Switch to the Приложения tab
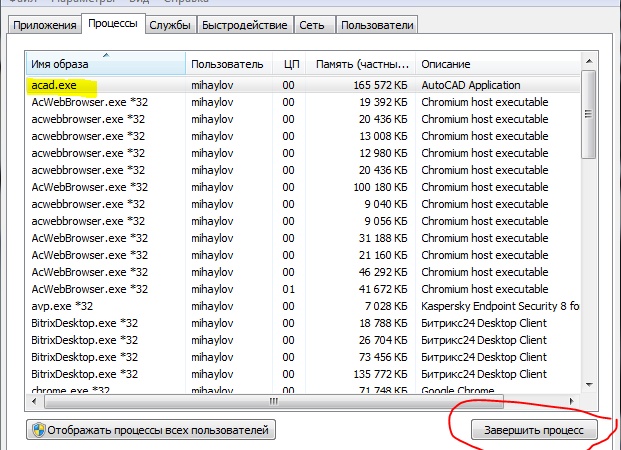621x450 pixels. 45,25
